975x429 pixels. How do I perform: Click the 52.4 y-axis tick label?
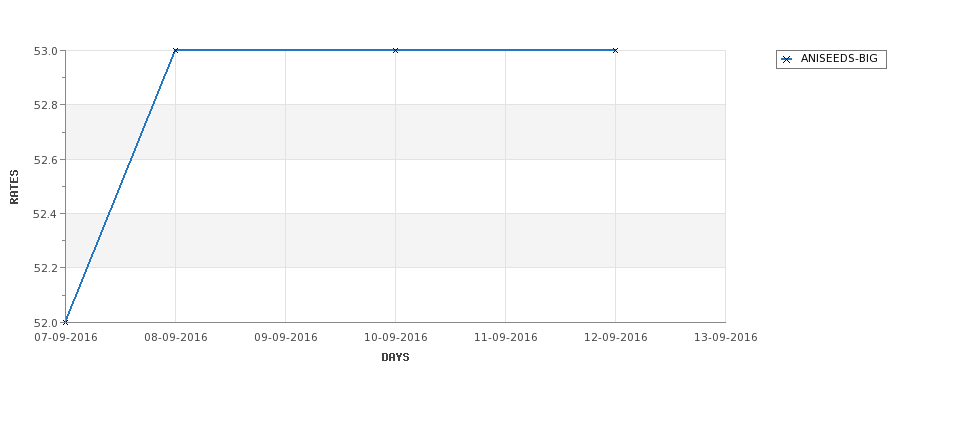pyautogui.click(x=45, y=214)
